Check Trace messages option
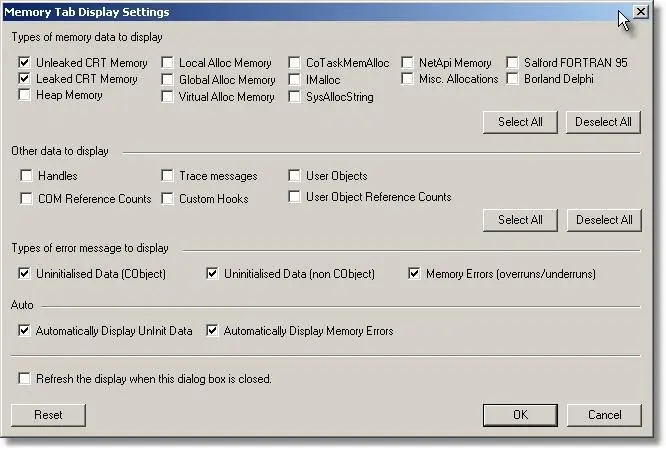666x450 pixels. (x=167, y=175)
